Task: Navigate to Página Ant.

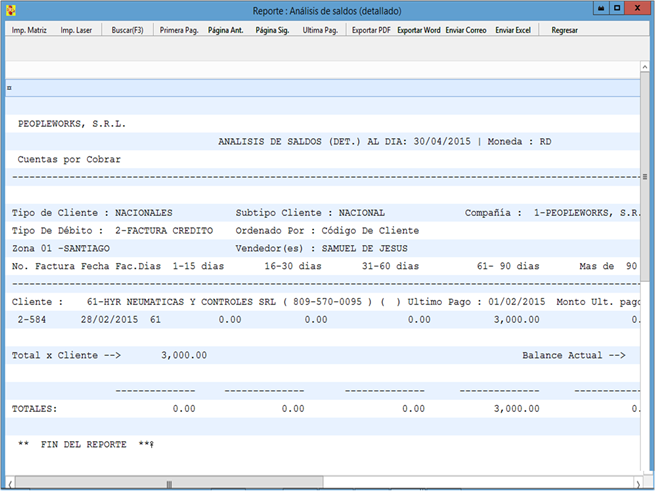Action: click(226, 31)
